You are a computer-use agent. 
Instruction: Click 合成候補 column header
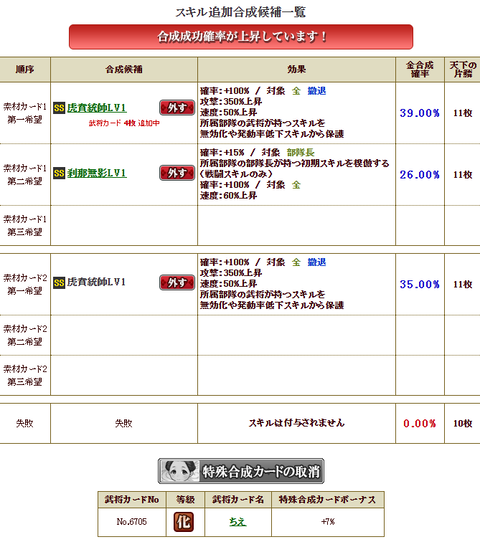coord(124,69)
